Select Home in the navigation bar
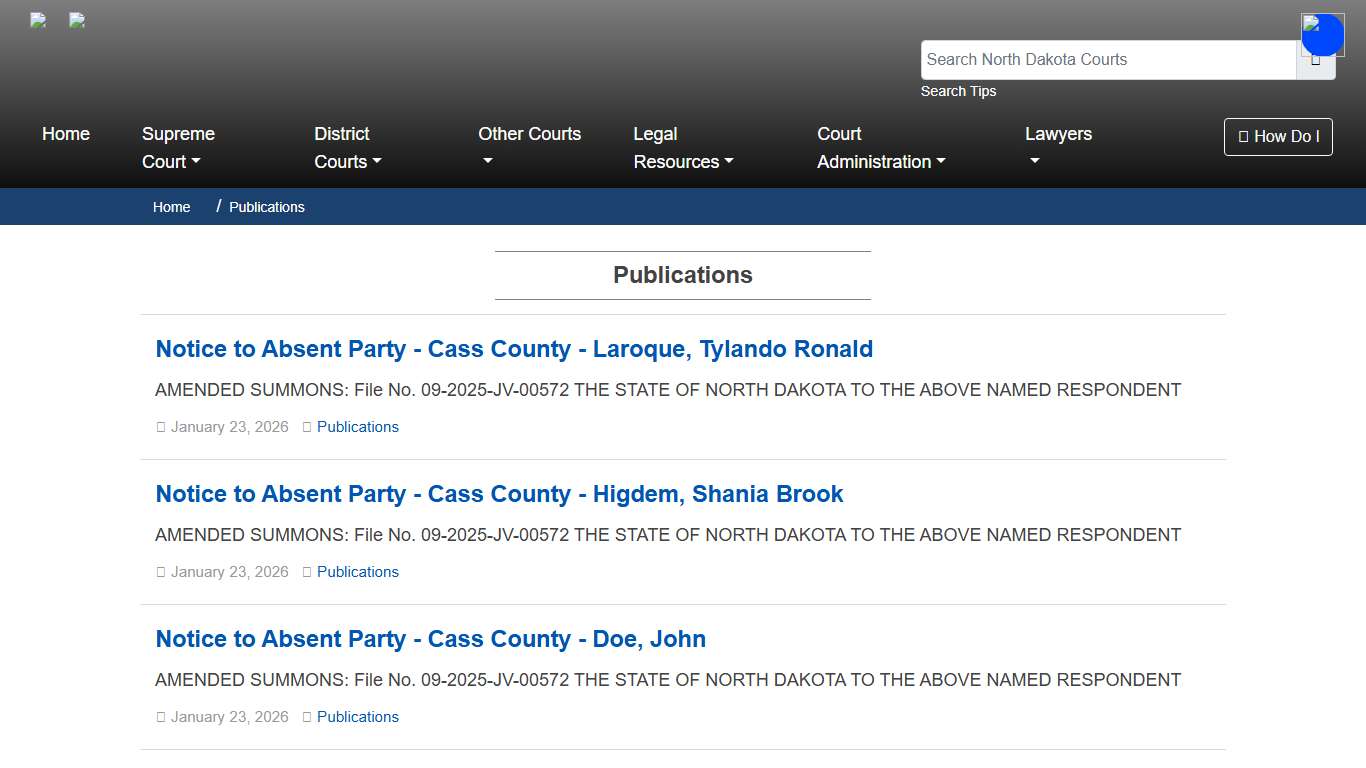 click(66, 134)
